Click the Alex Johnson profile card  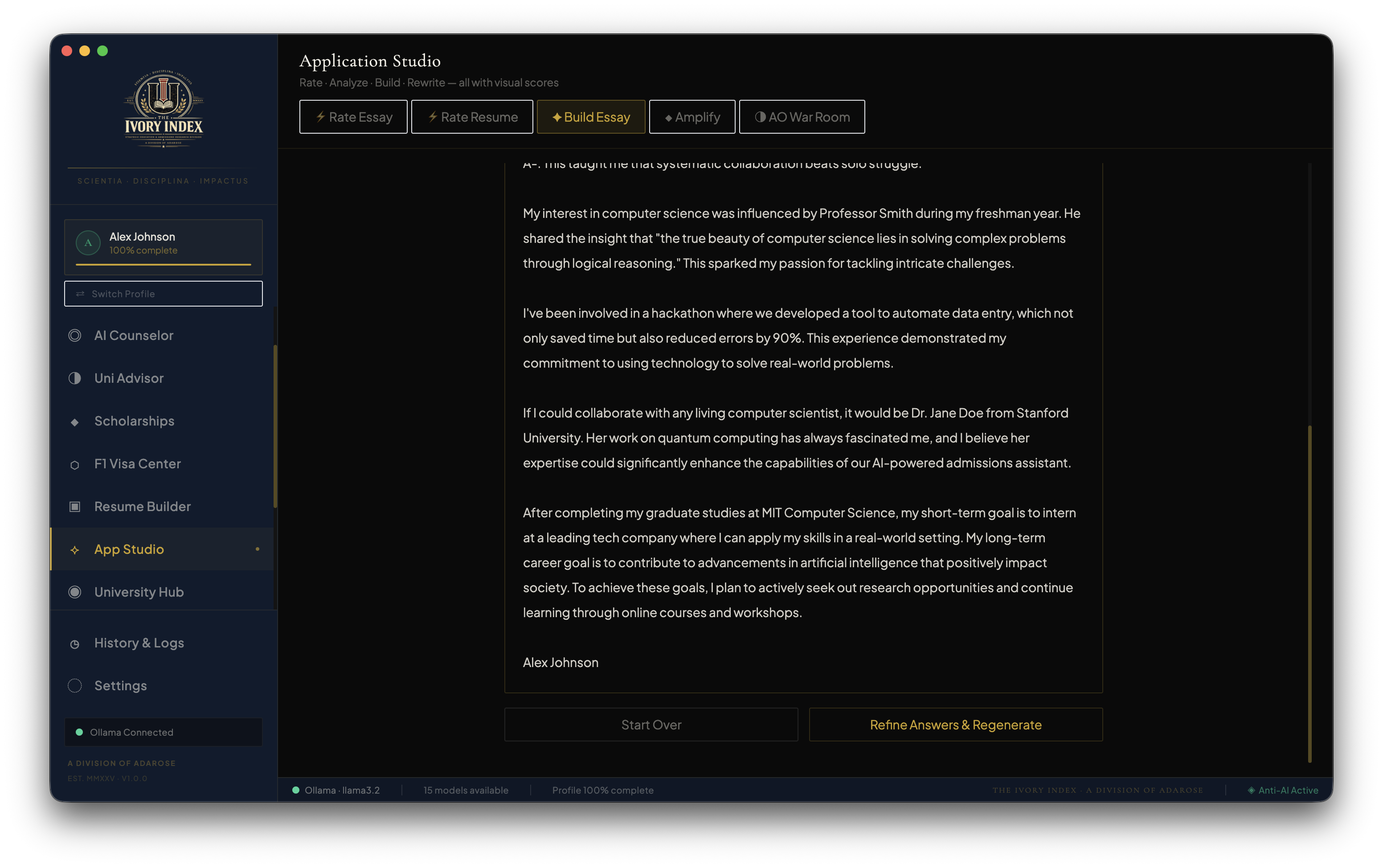tap(164, 247)
